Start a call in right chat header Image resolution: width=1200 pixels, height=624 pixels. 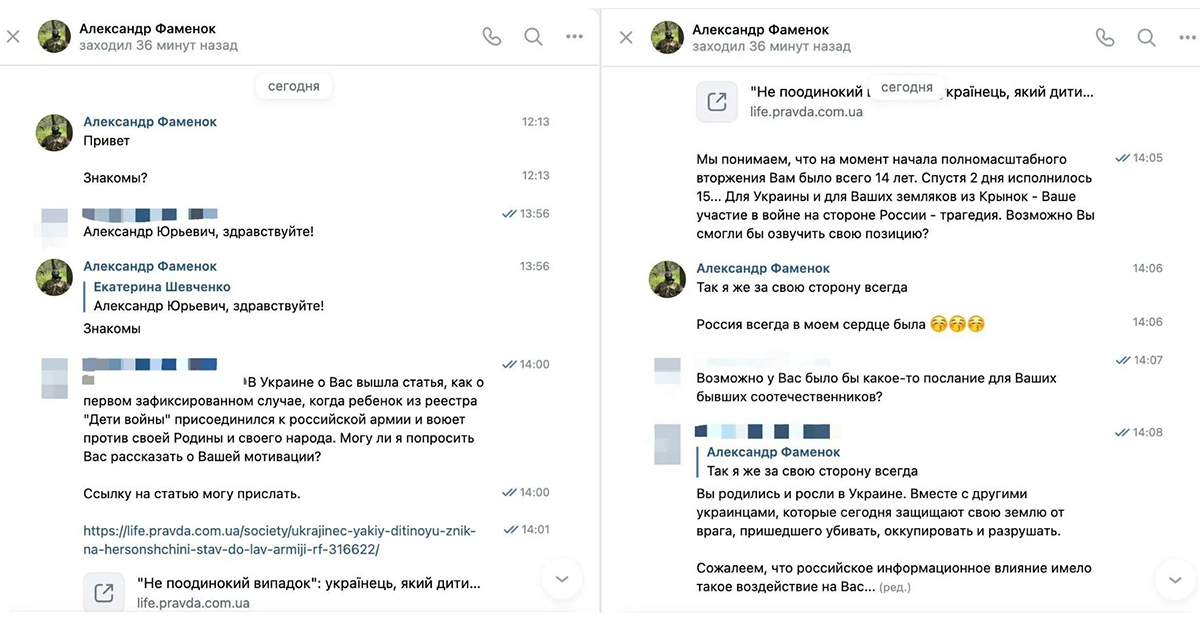click(x=1104, y=37)
